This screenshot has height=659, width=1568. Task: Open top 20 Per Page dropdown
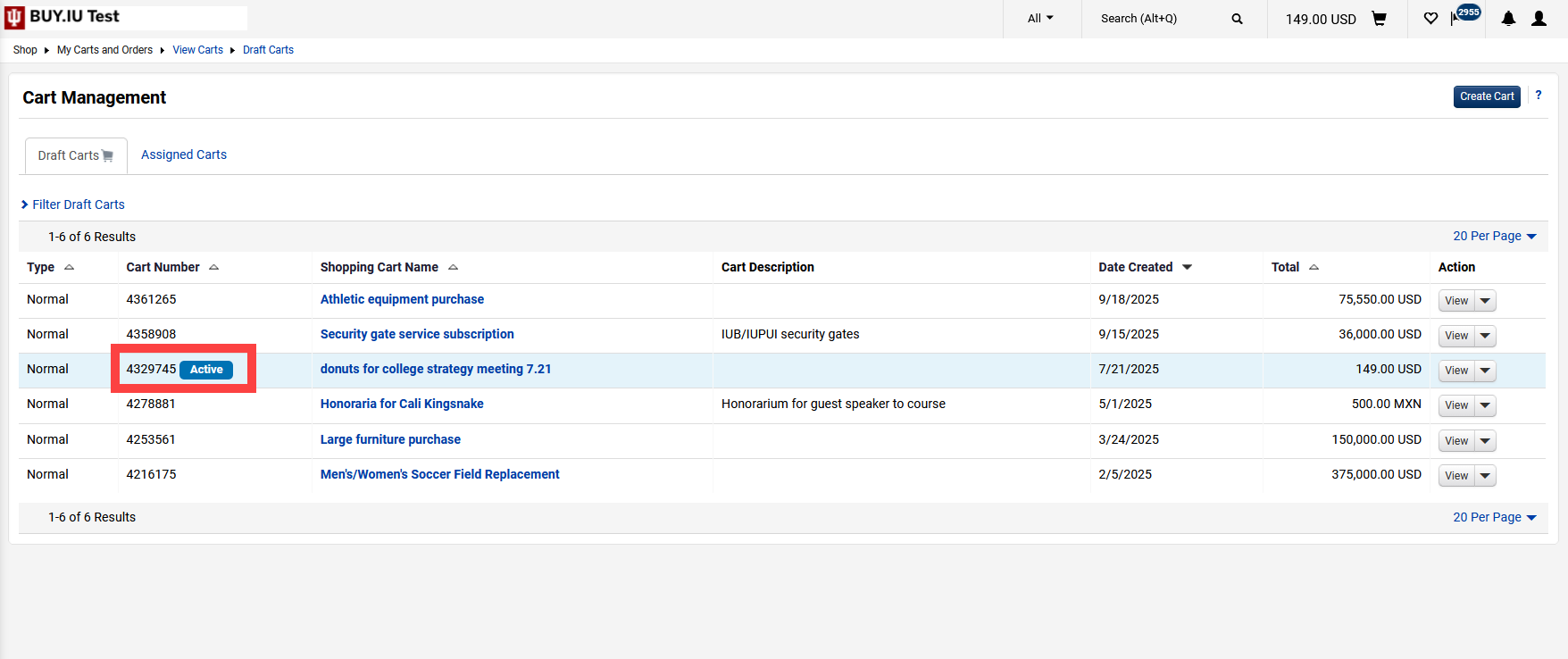[1494, 236]
